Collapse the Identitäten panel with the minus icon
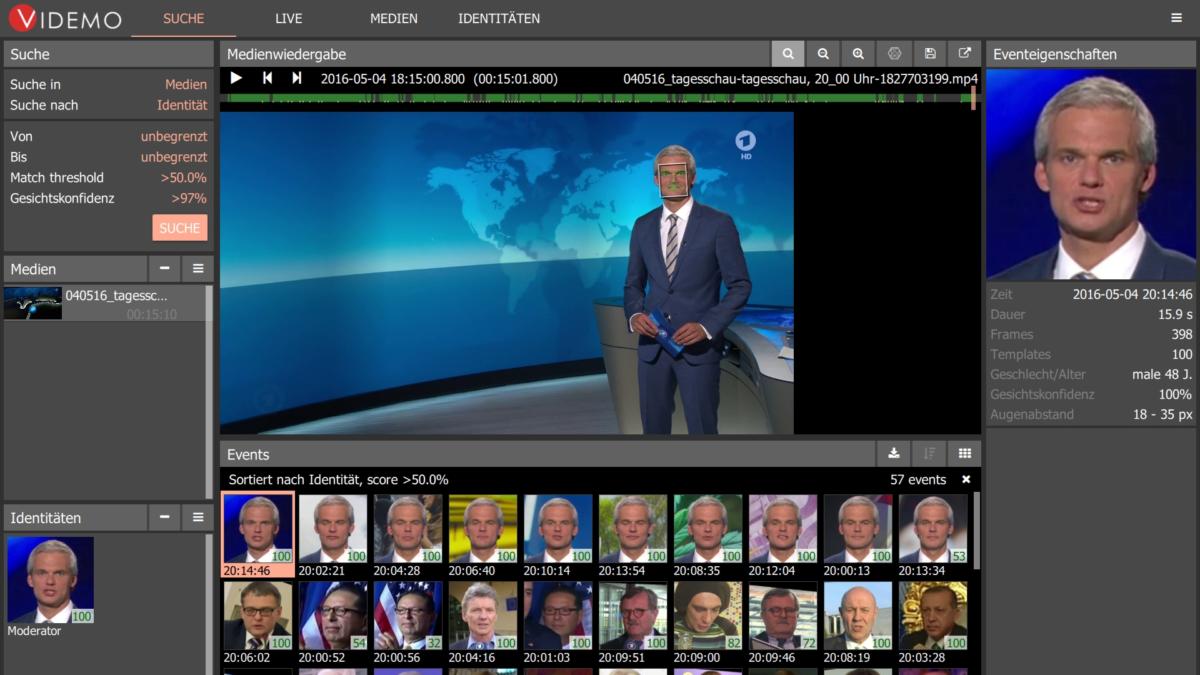This screenshot has height=675, width=1200. 163,517
